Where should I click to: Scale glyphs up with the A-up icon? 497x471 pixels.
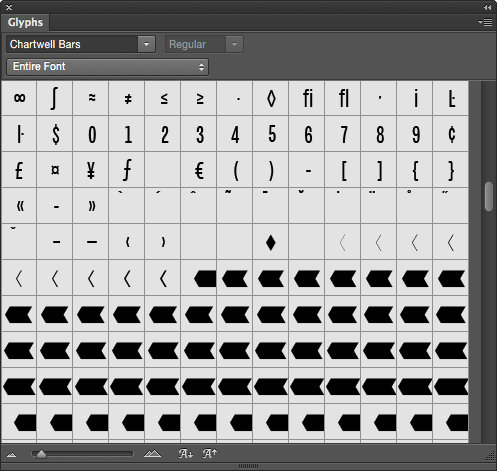pos(210,453)
